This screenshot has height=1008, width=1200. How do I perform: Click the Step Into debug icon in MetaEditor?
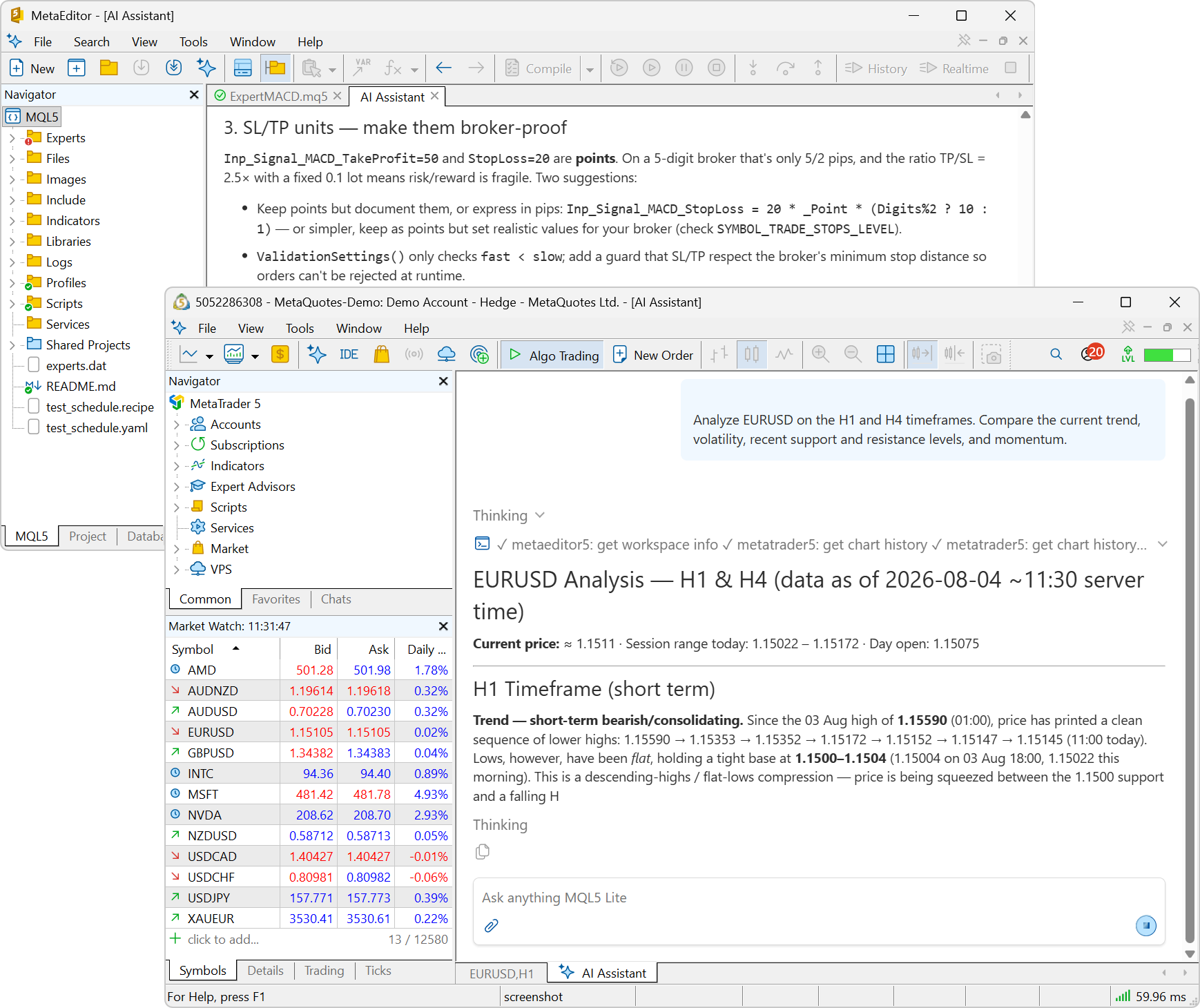point(753,68)
